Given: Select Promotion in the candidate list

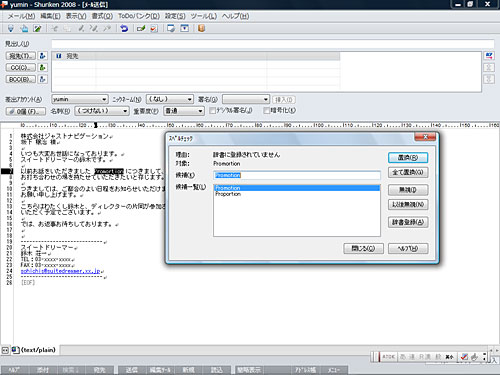Looking at the screenshot, I should point(297,188).
